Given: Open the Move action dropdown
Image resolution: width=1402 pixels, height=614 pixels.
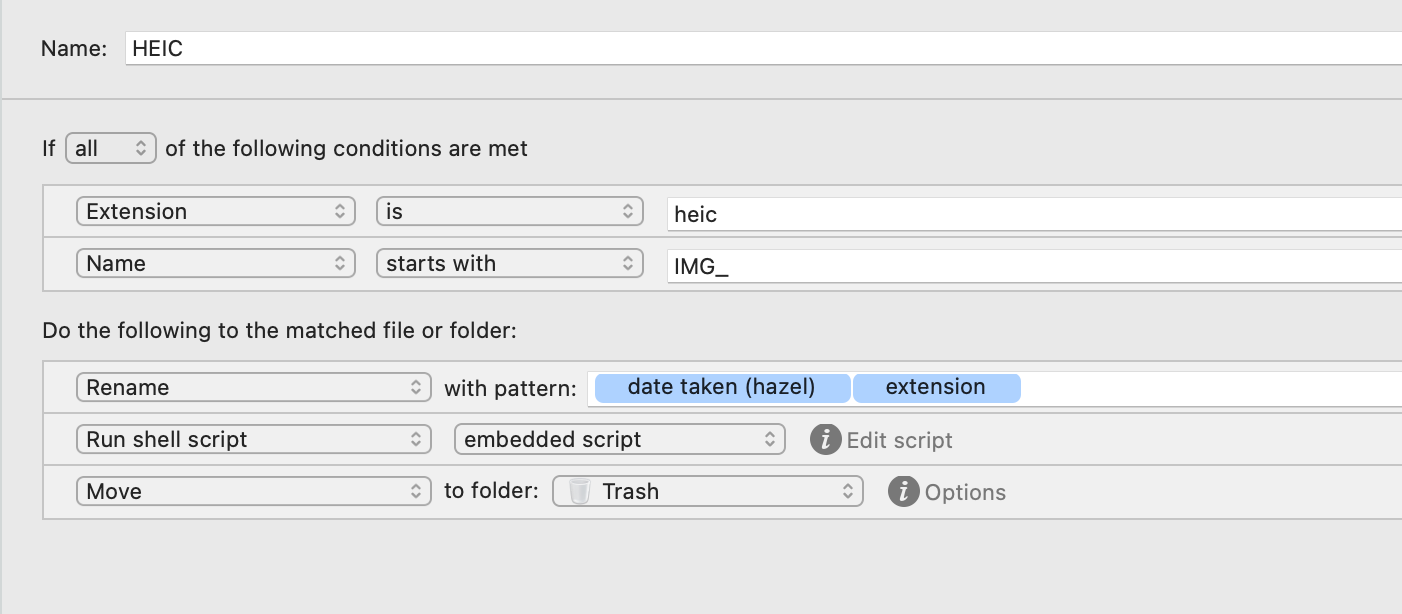Looking at the screenshot, I should tap(253, 492).
